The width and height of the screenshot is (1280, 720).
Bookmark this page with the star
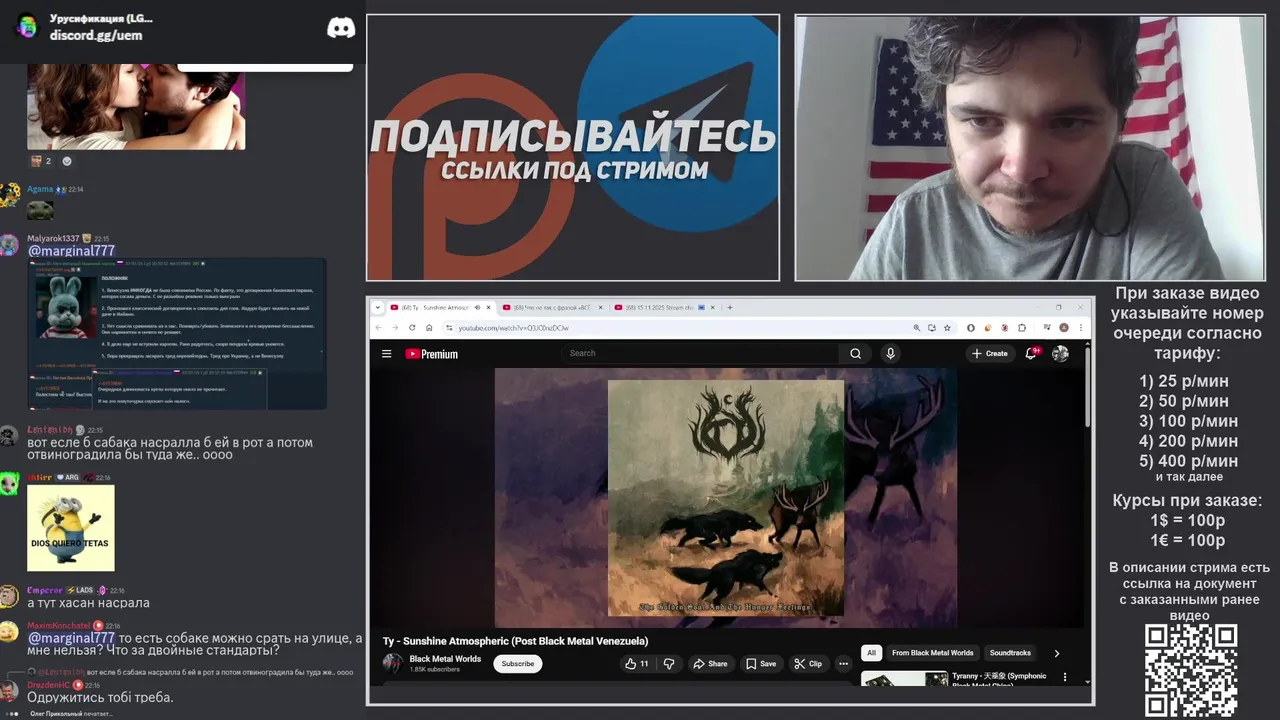pos(947,327)
